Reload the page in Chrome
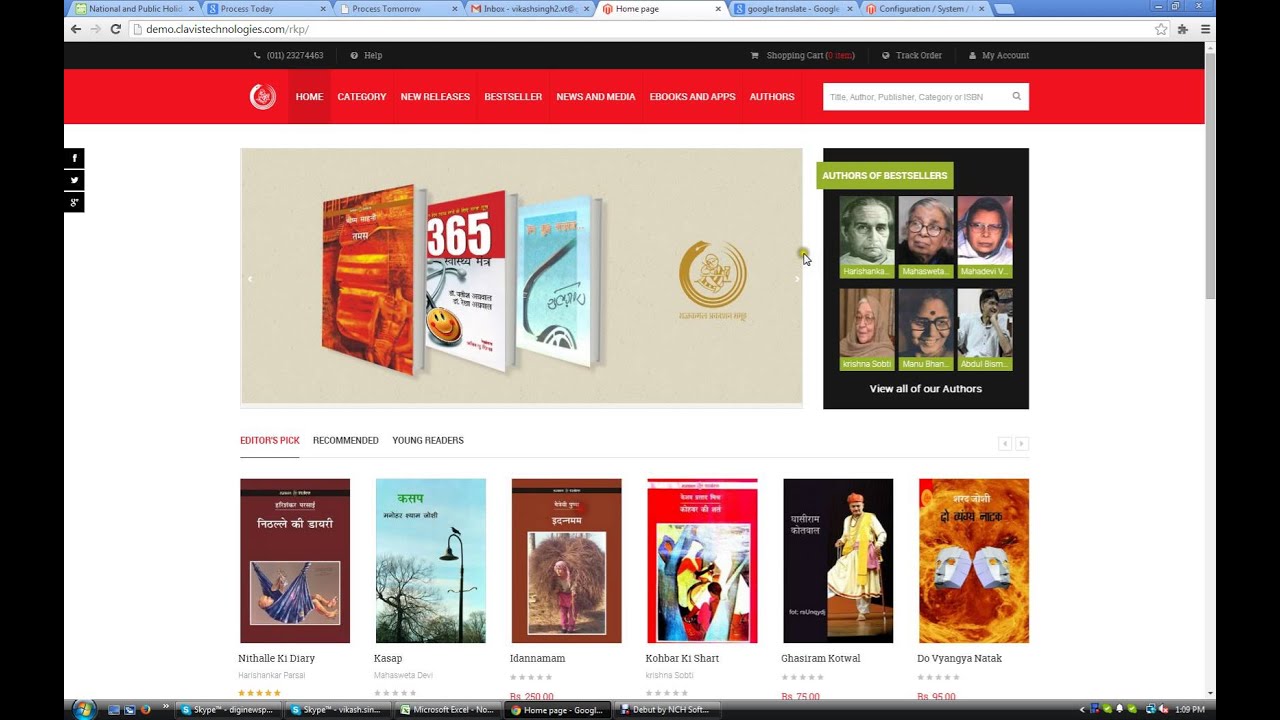This screenshot has width=1280, height=720. [116, 29]
